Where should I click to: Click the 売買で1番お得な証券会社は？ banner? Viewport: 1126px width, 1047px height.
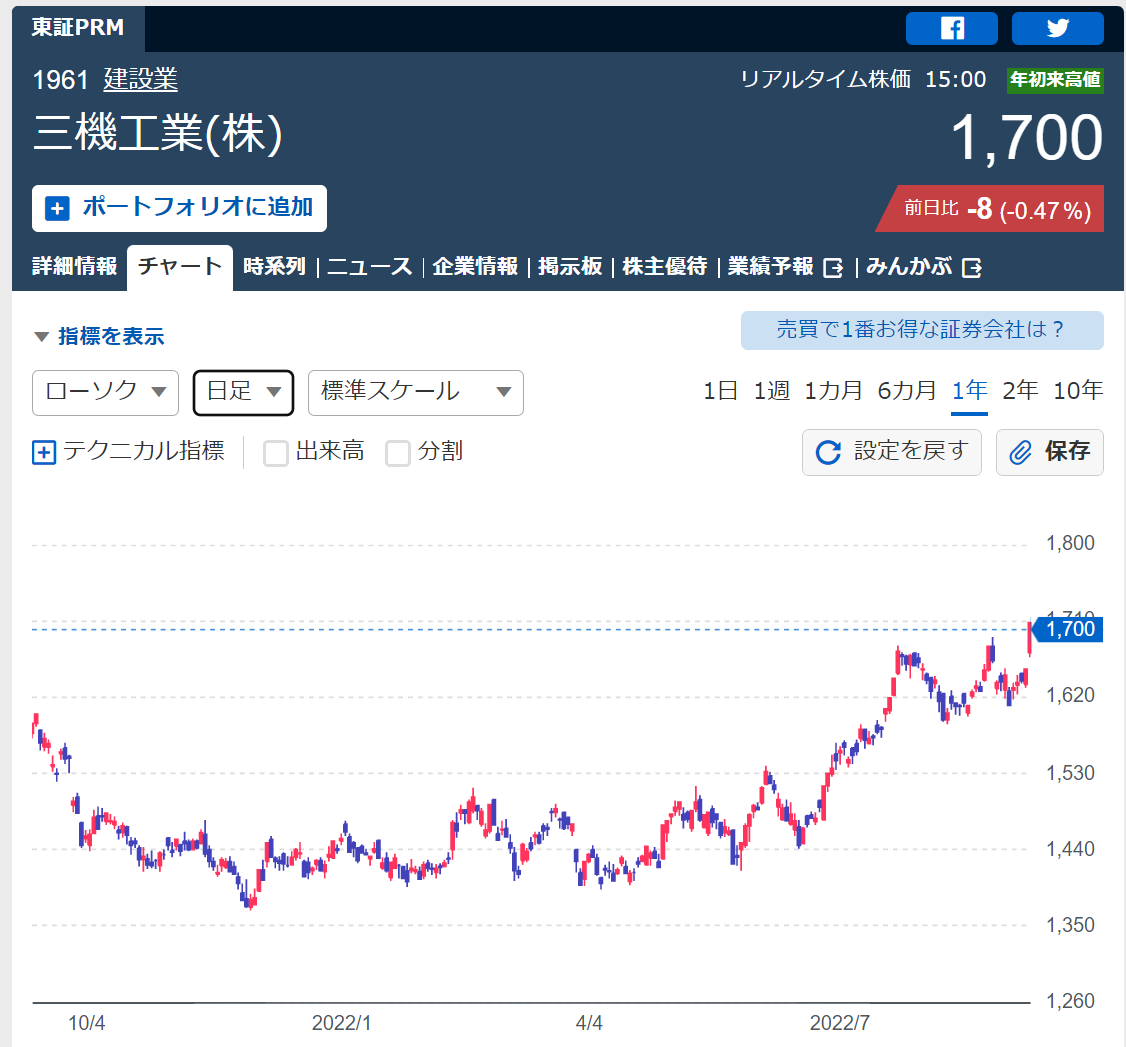coord(922,330)
